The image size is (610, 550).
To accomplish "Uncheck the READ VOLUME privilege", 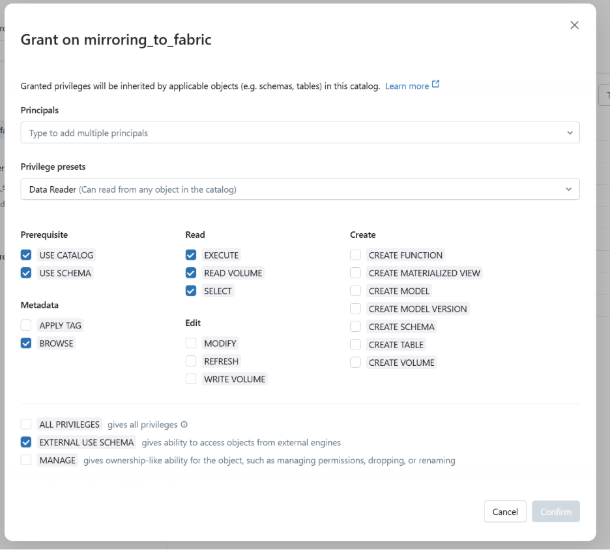I will coord(191,273).
